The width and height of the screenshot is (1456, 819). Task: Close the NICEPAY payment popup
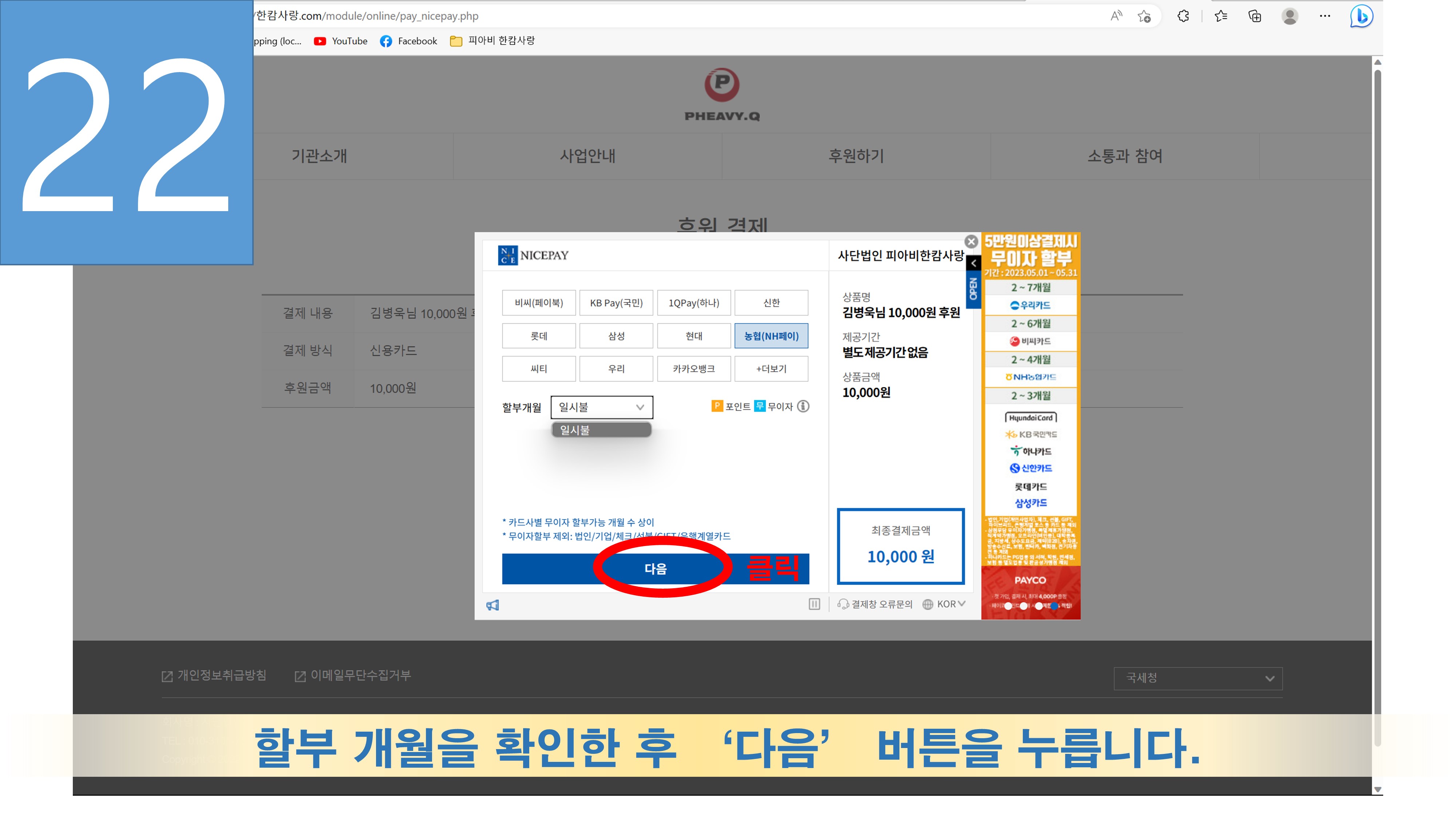coord(971,242)
